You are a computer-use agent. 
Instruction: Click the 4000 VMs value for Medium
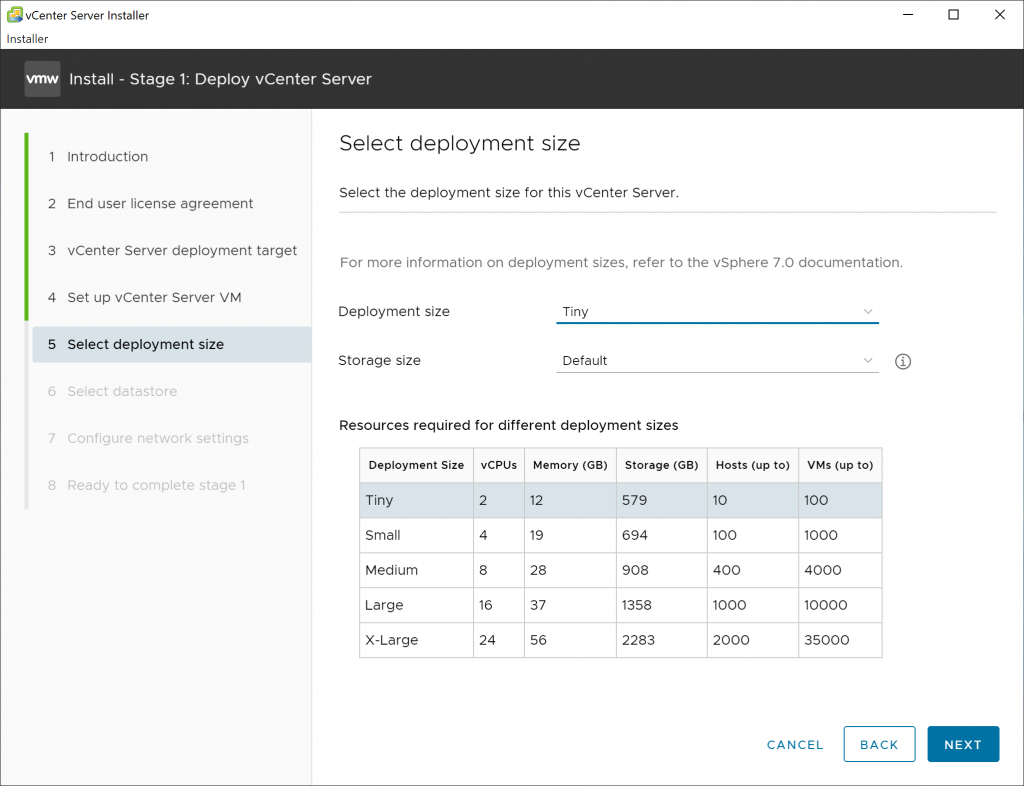coord(822,570)
